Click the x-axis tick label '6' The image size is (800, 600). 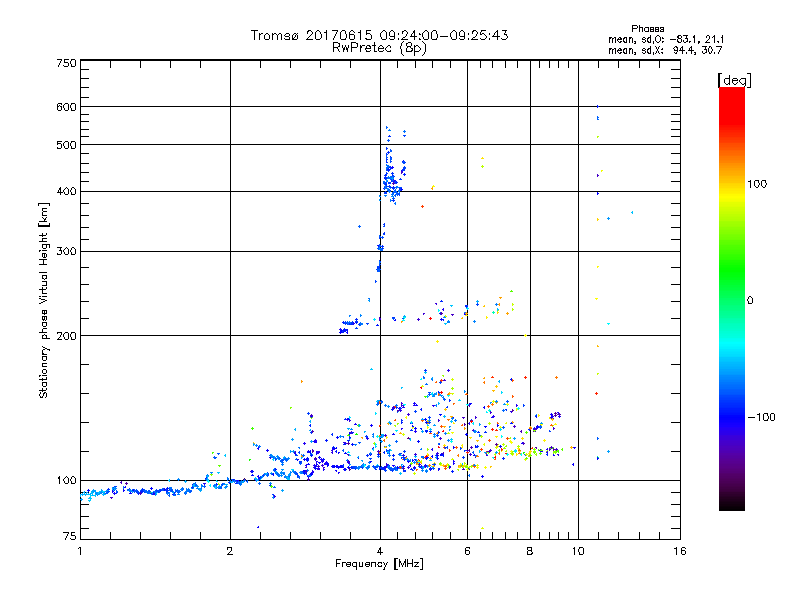pyautogui.click(x=467, y=551)
